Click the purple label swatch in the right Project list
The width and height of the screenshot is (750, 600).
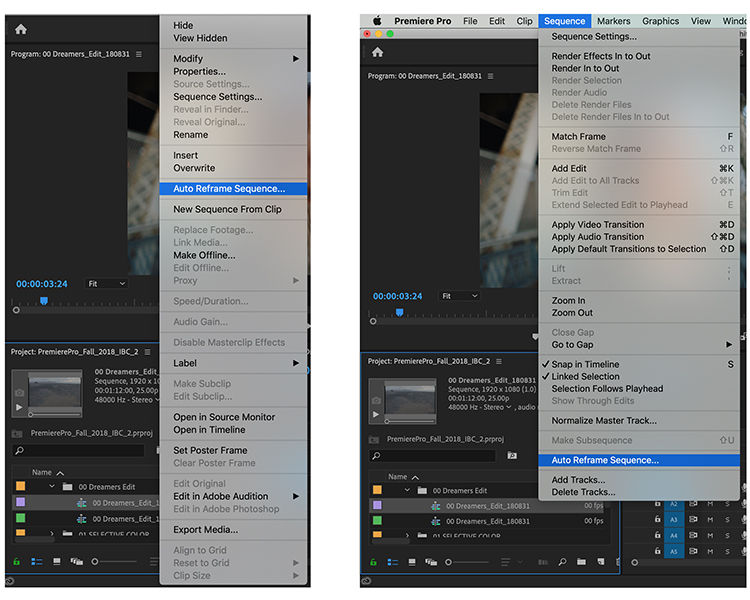point(377,505)
